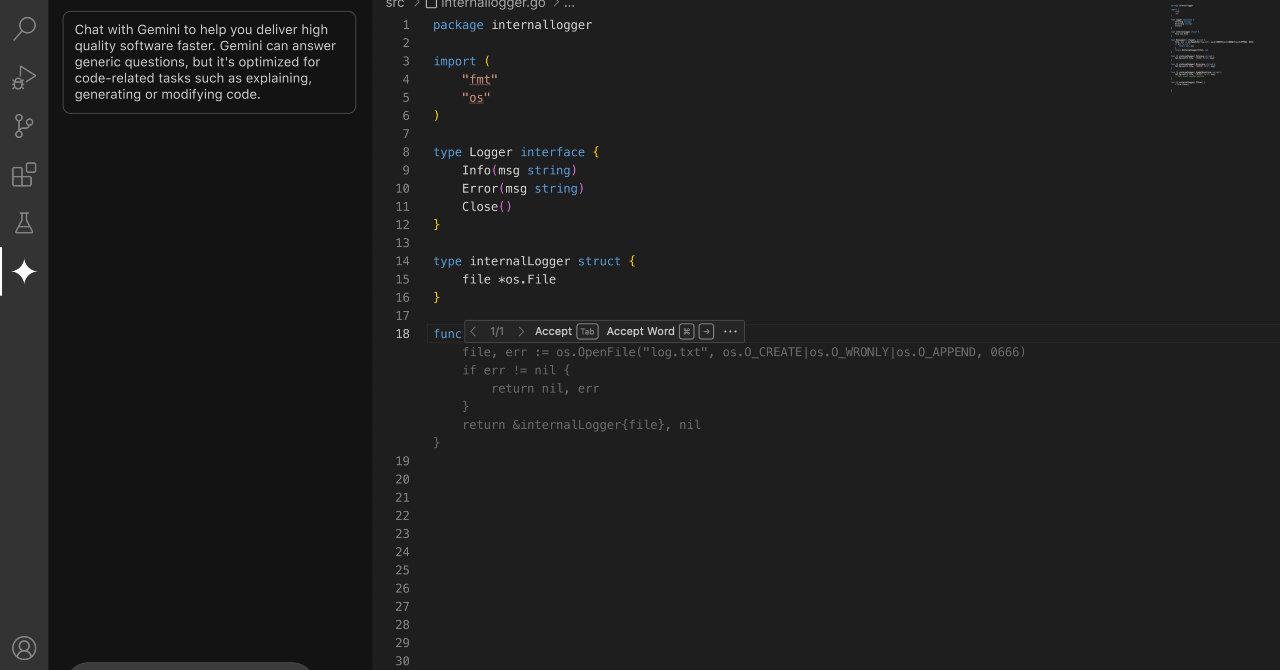Expand the breadcrumb ellipsis after internallogger.go
This screenshot has height=670, width=1280.
(569, 4)
